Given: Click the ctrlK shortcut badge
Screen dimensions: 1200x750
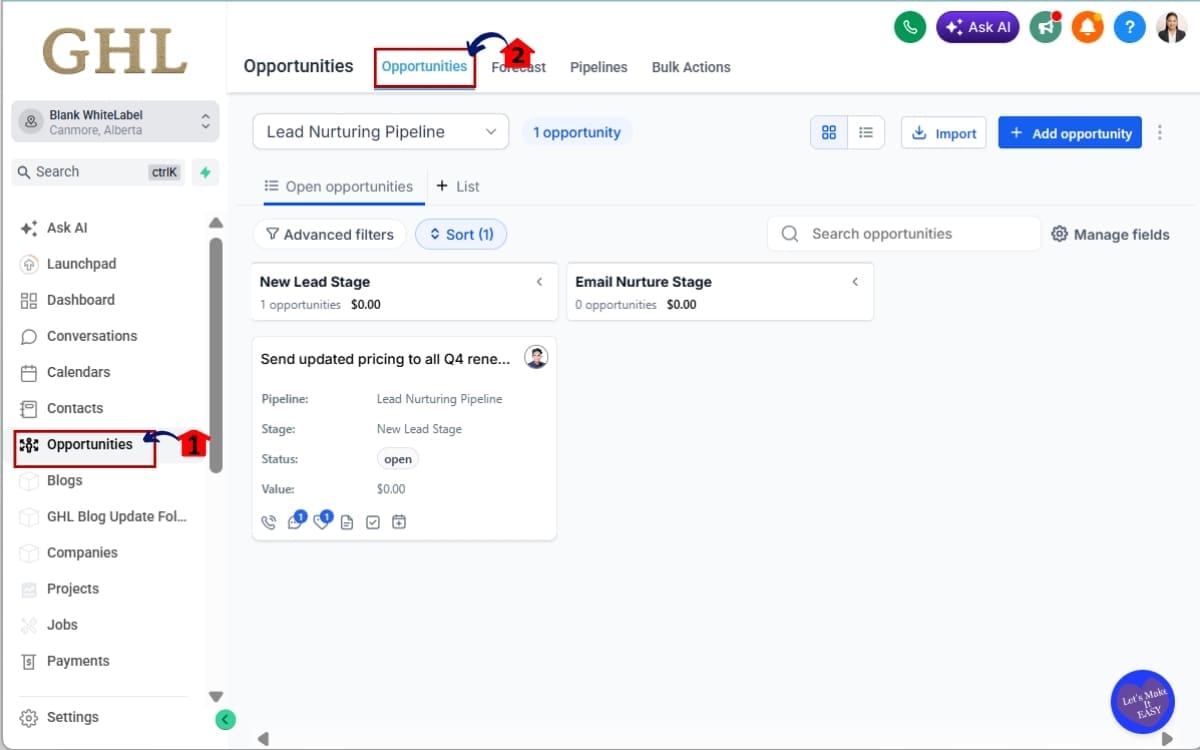Looking at the screenshot, I should [165, 172].
